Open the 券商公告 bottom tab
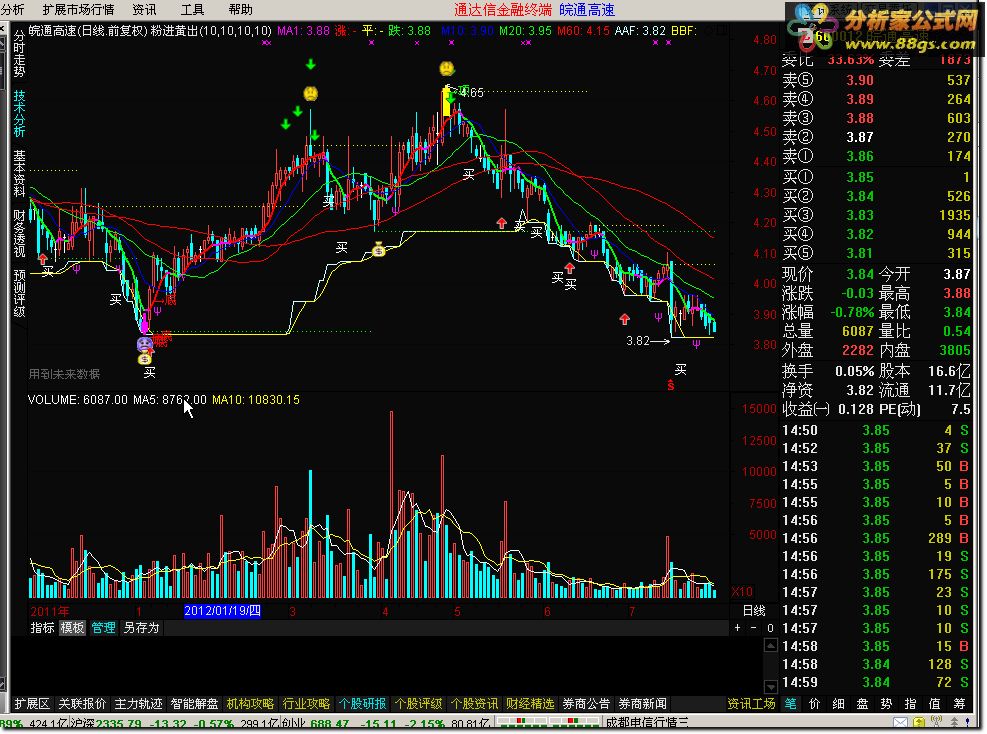 (x=586, y=704)
